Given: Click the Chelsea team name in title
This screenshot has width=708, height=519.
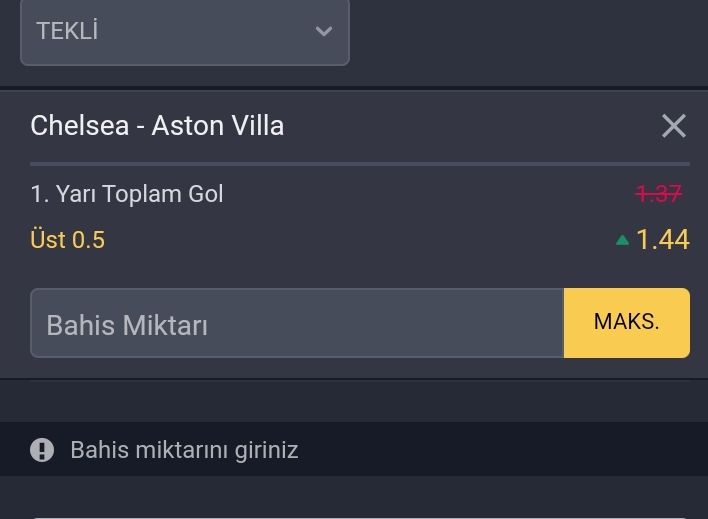Looking at the screenshot, I should 79,125.
